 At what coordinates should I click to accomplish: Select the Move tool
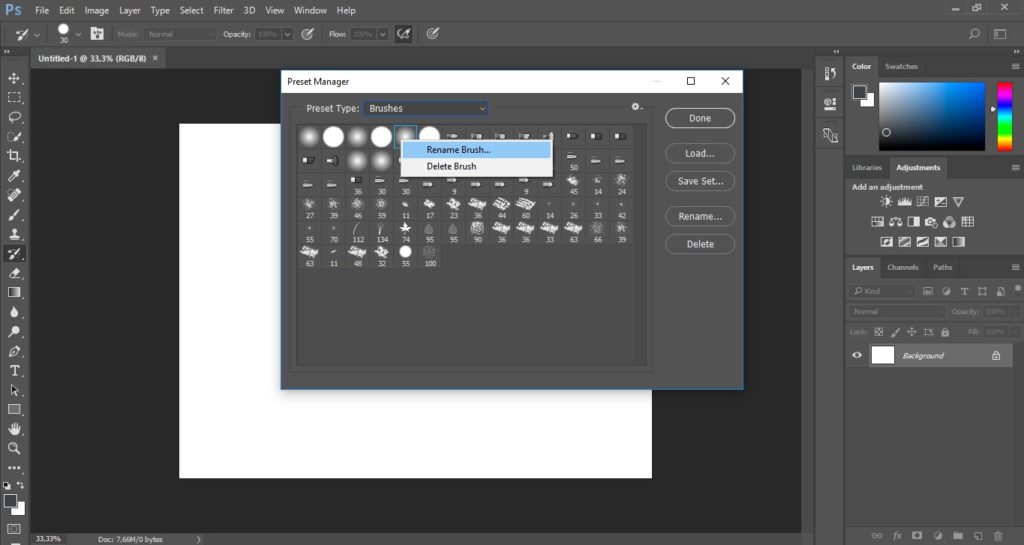(x=14, y=78)
